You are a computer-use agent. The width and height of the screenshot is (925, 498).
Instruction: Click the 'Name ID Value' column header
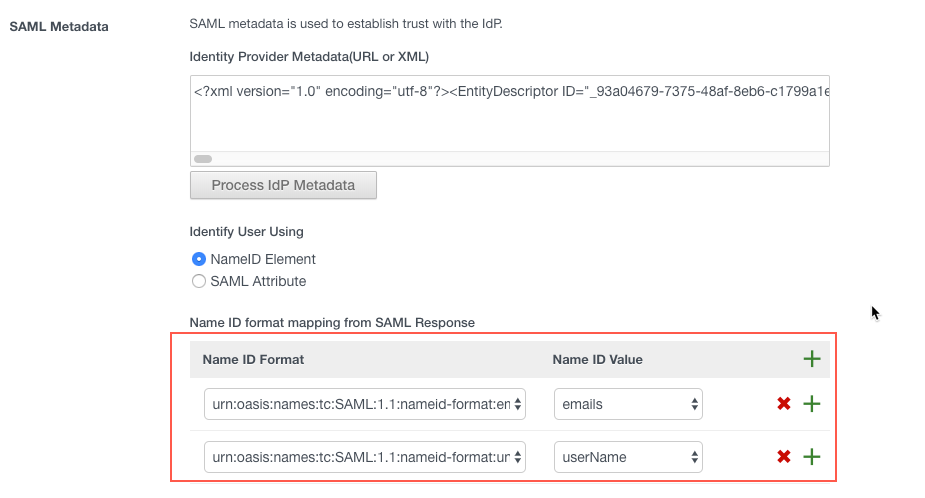[597, 359]
